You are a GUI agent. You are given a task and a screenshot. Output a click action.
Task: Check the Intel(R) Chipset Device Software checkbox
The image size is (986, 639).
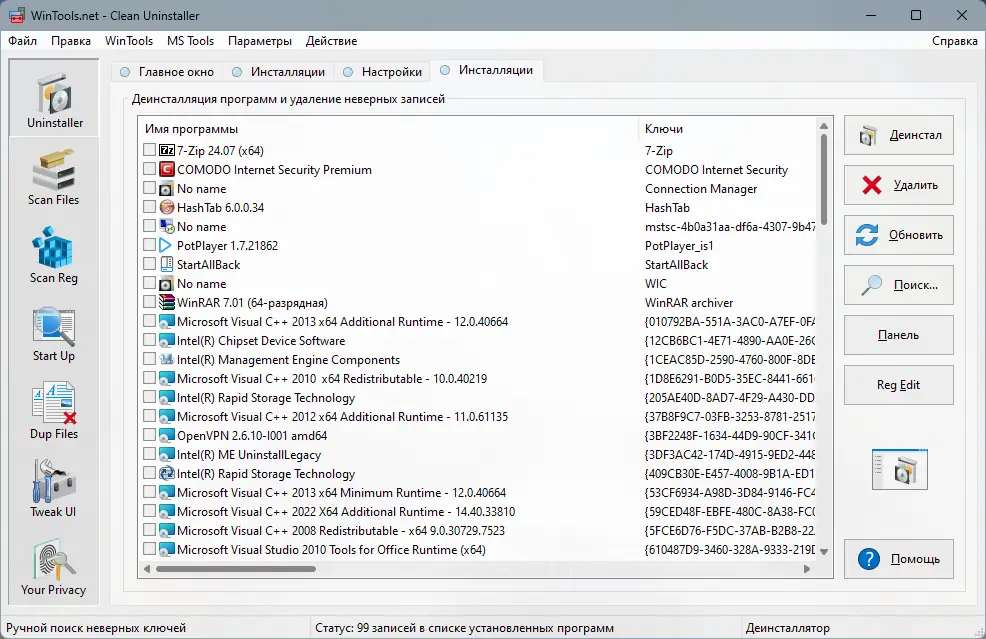click(x=149, y=340)
